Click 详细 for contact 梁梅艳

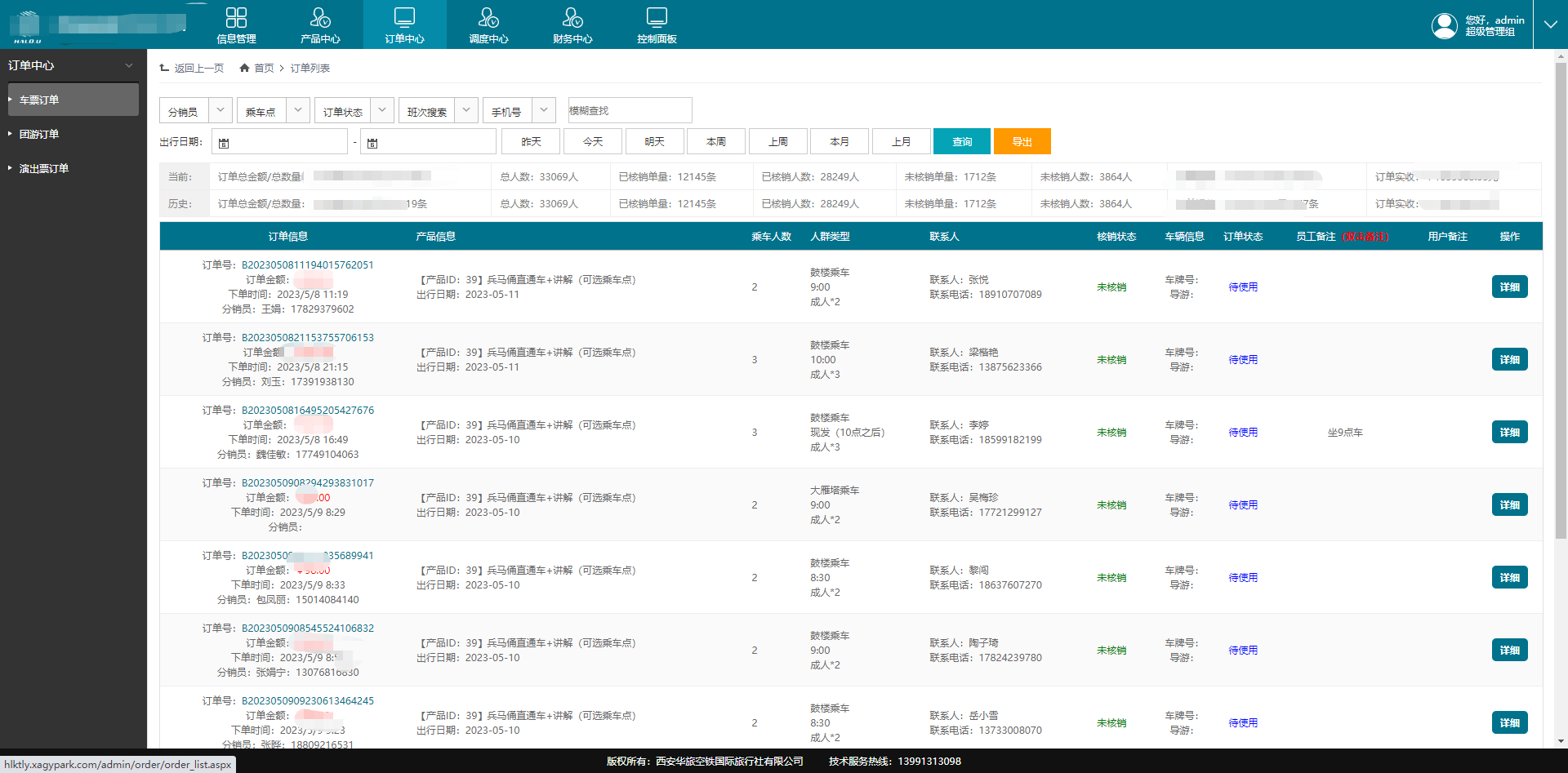[x=1509, y=359]
